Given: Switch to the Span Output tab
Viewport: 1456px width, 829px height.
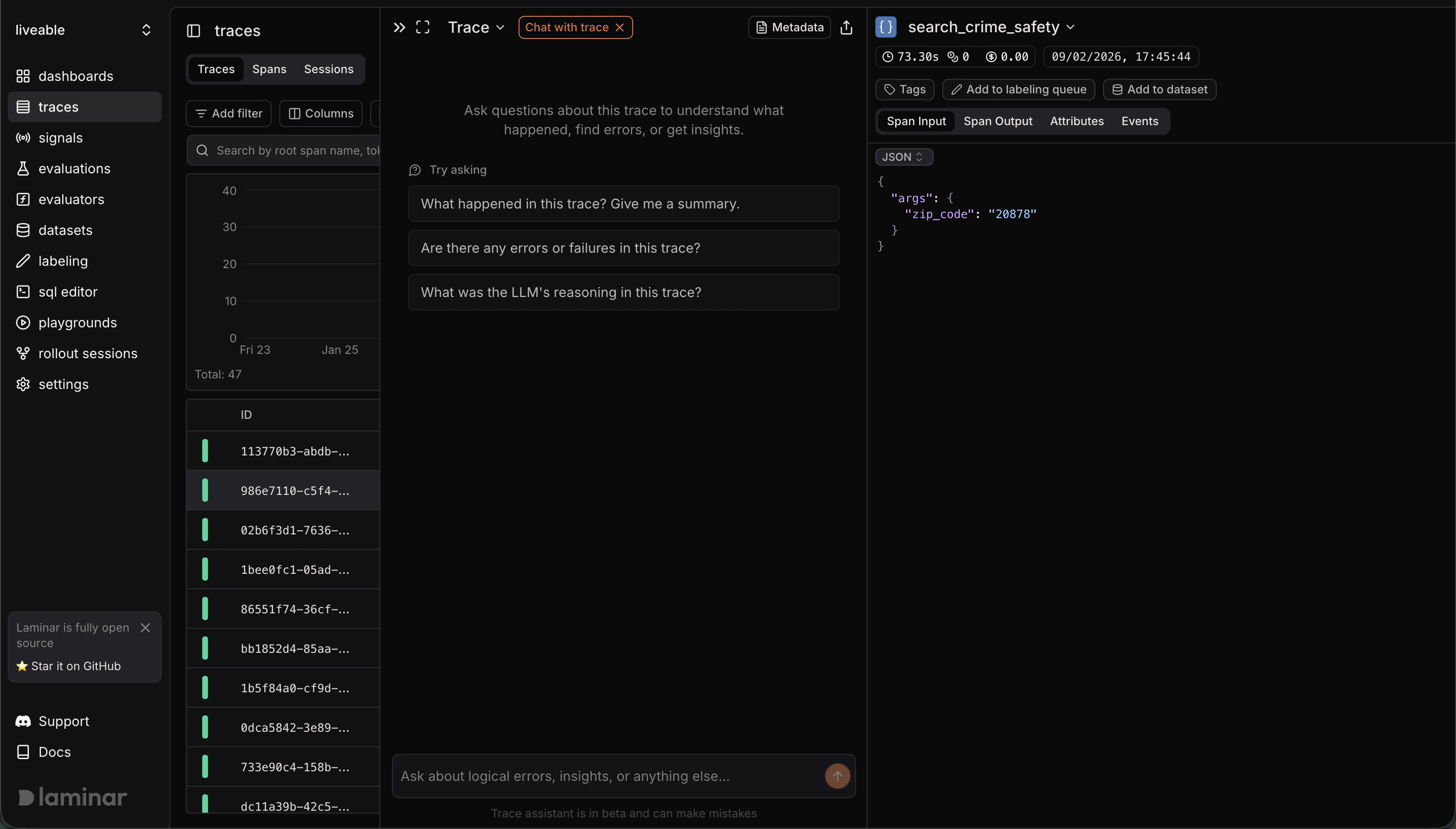Looking at the screenshot, I should pyautogui.click(x=998, y=121).
